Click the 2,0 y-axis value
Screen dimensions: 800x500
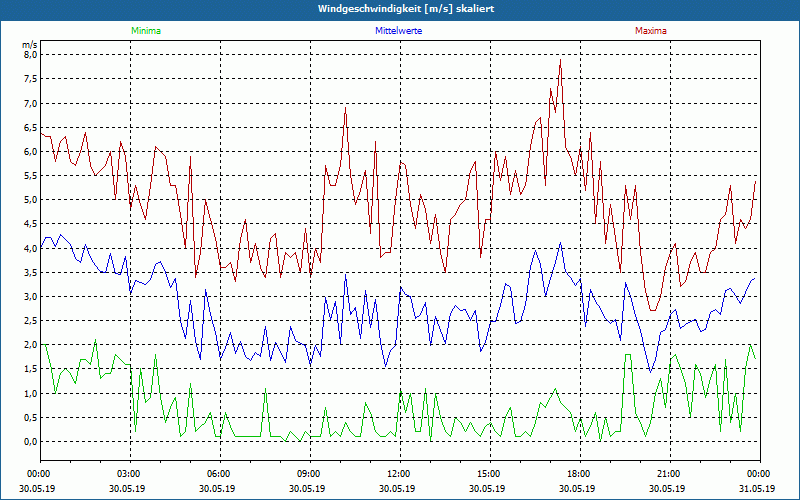click(x=31, y=345)
